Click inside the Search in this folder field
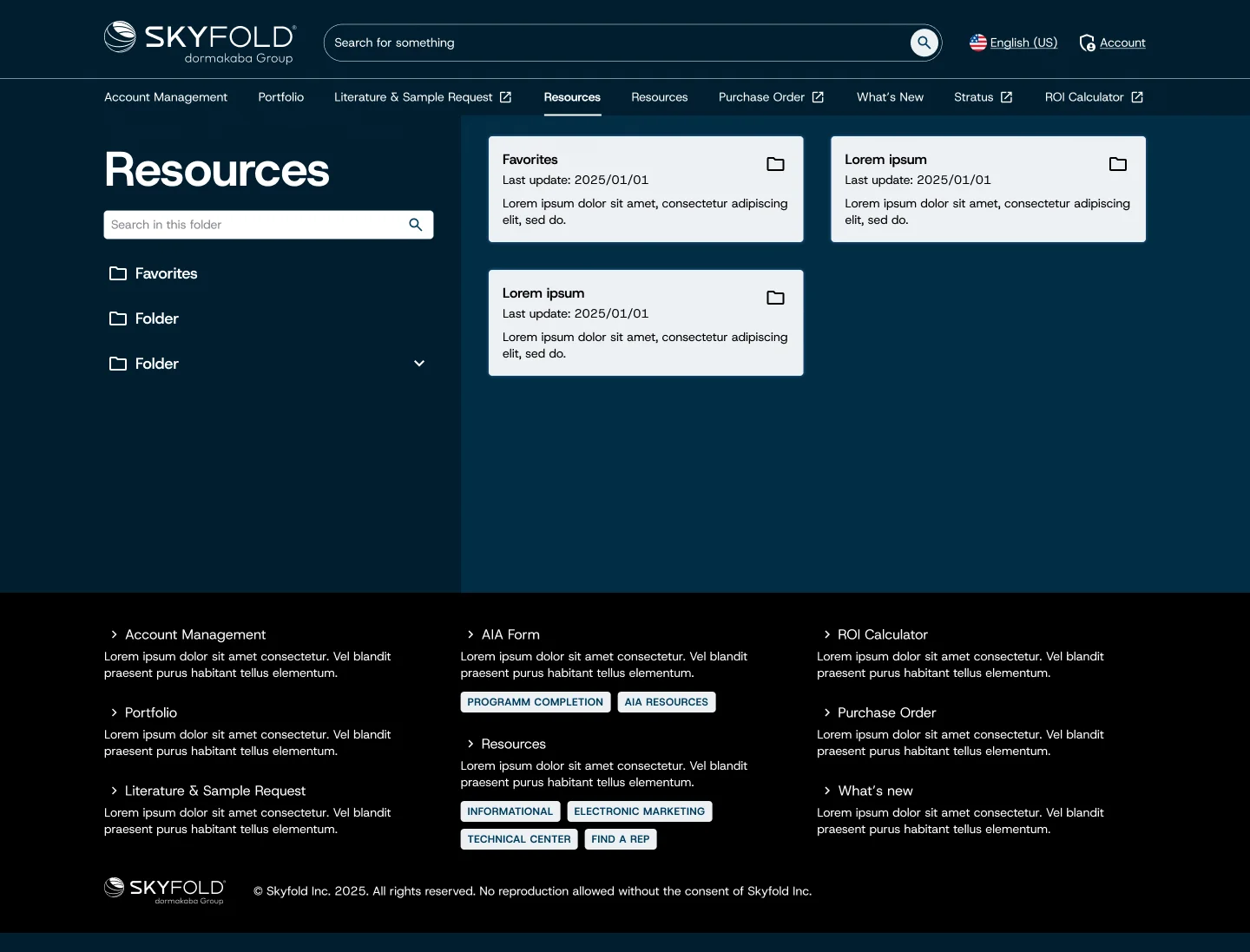1250x952 pixels. coord(252,225)
